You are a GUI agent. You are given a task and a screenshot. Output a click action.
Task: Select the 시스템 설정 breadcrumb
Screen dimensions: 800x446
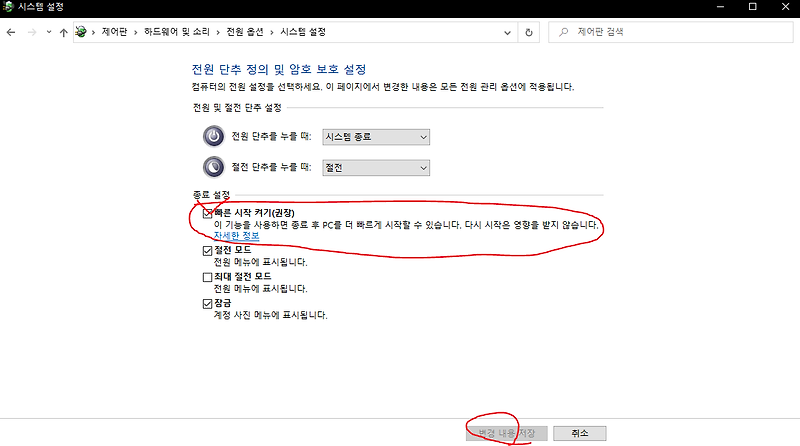point(303,32)
